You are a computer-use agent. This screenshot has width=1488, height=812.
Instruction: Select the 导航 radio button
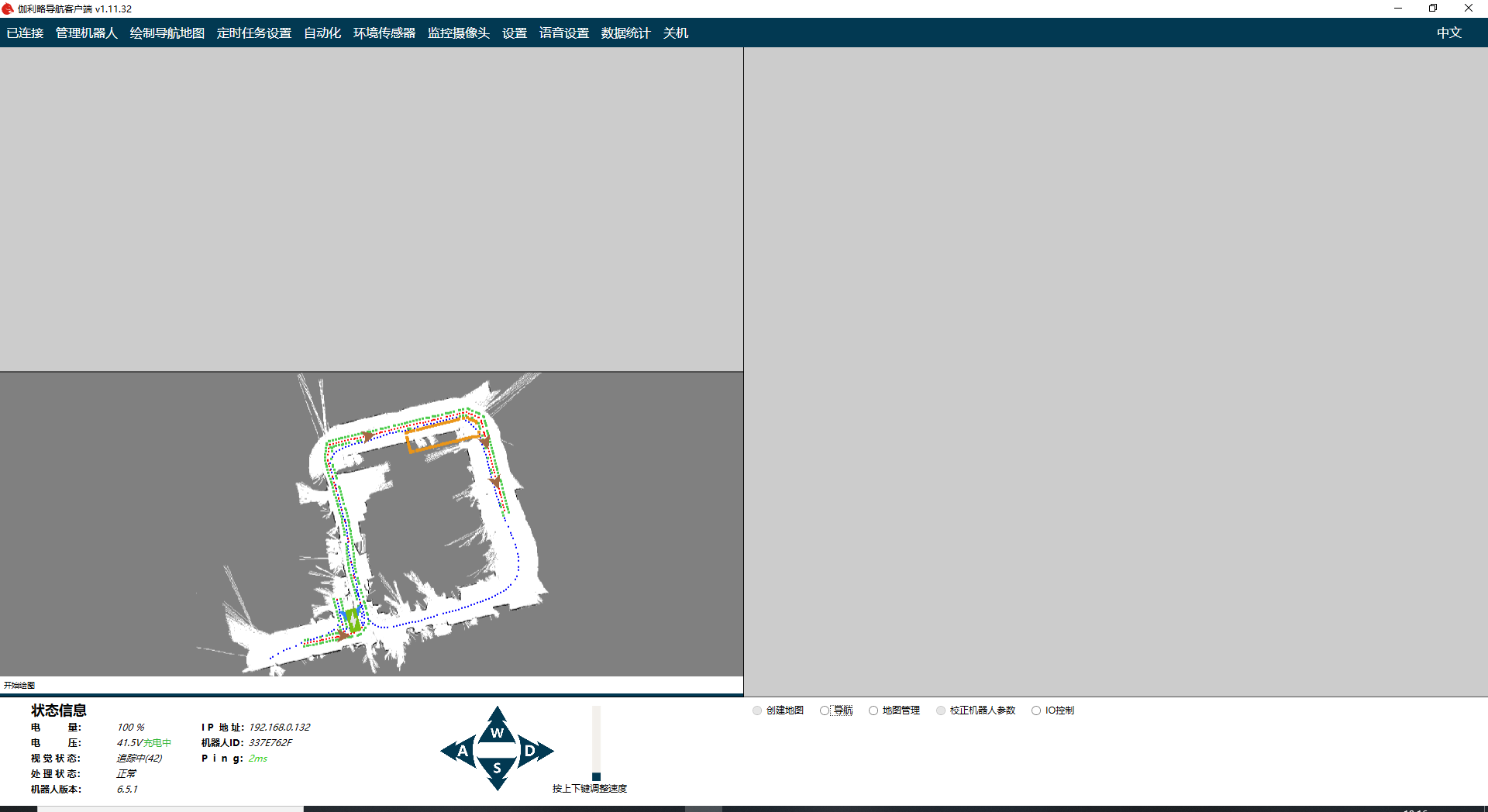[x=825, y=710]
